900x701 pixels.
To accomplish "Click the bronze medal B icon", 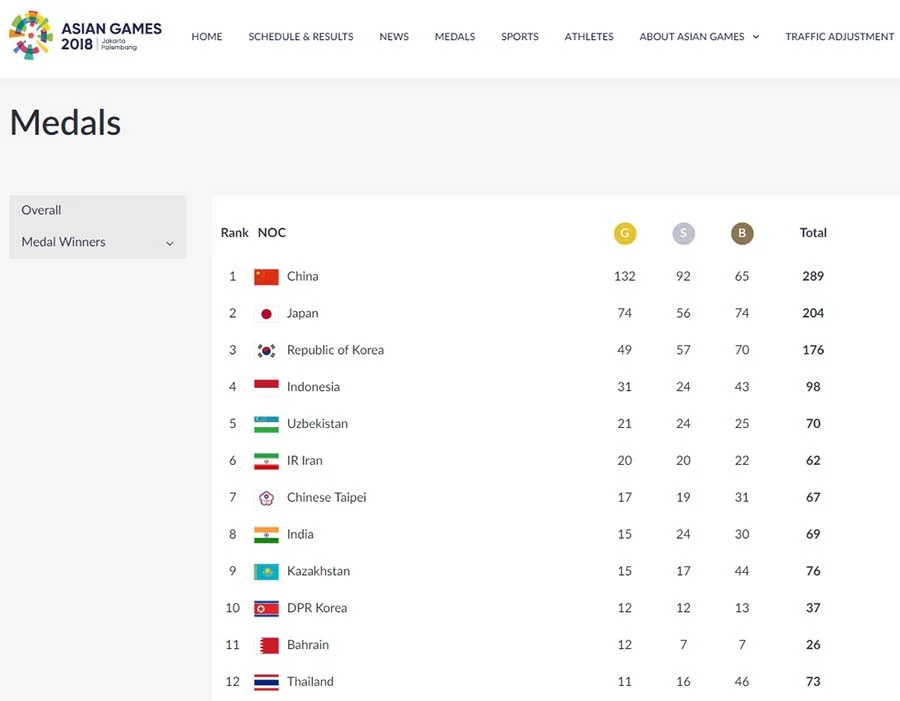I will pyautogui.click(x=742, y=233).
